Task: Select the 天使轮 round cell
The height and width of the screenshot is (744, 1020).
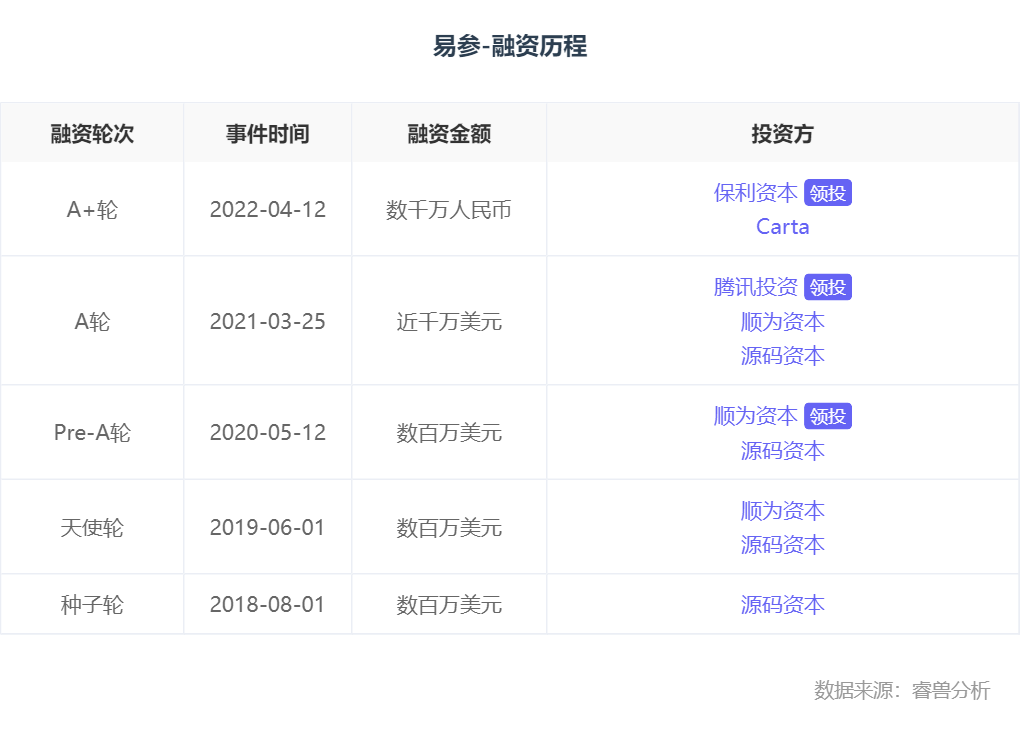Action: [92, 527]
